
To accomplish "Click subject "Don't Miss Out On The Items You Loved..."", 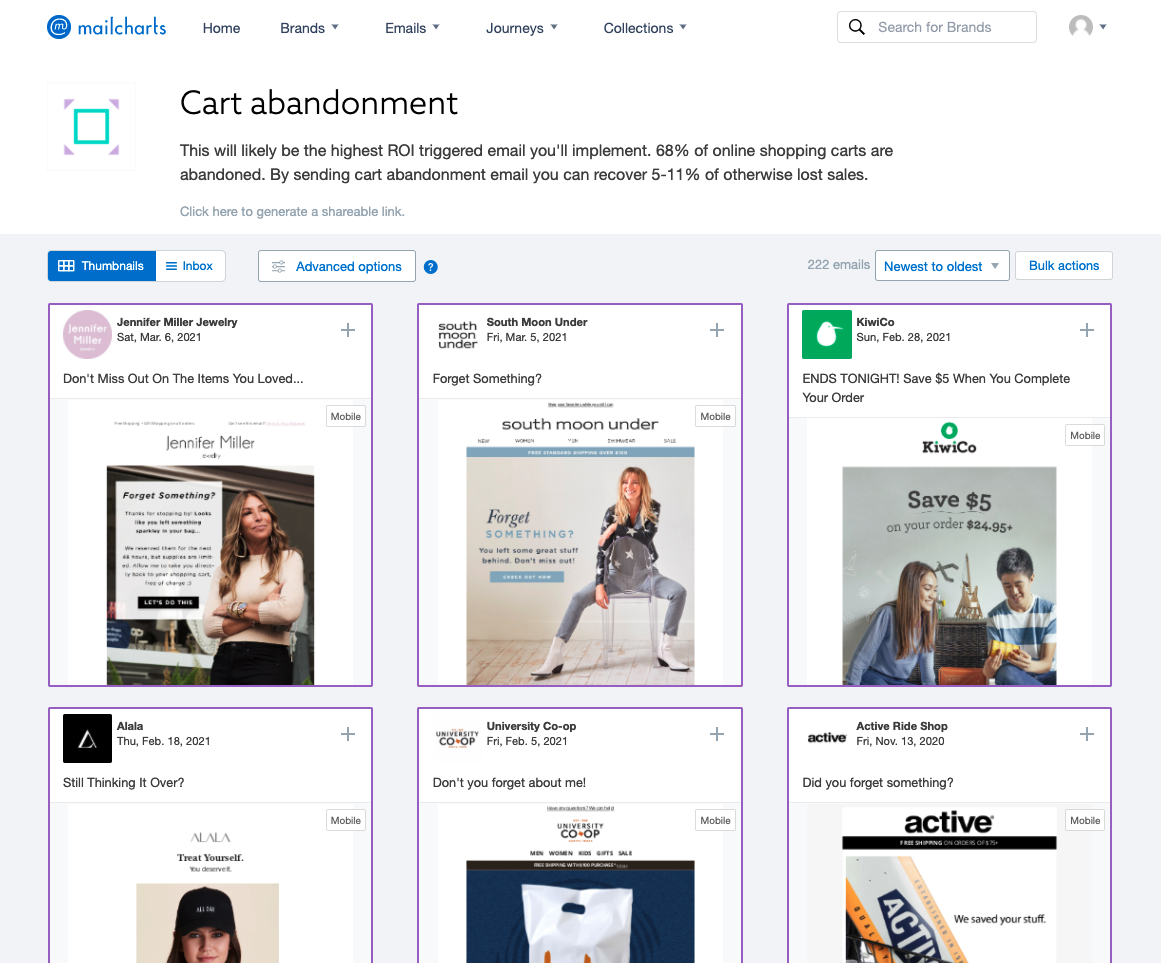I will coord(183,378).
